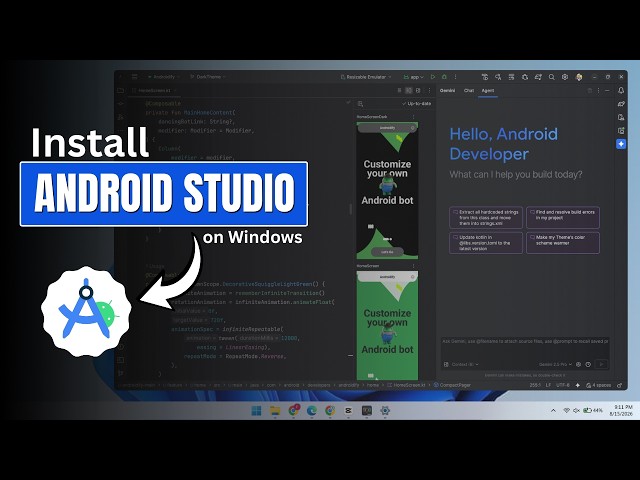Select the green HomeScreen preview thumbnail
The width and height of the screenshot is (640, 480).
387,325
